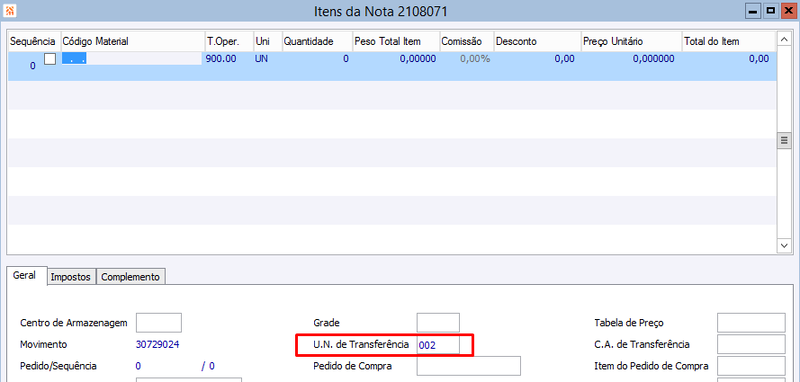
Task: Focus the Grade input field
Action: pyautogui.click(x=438, y=323)
